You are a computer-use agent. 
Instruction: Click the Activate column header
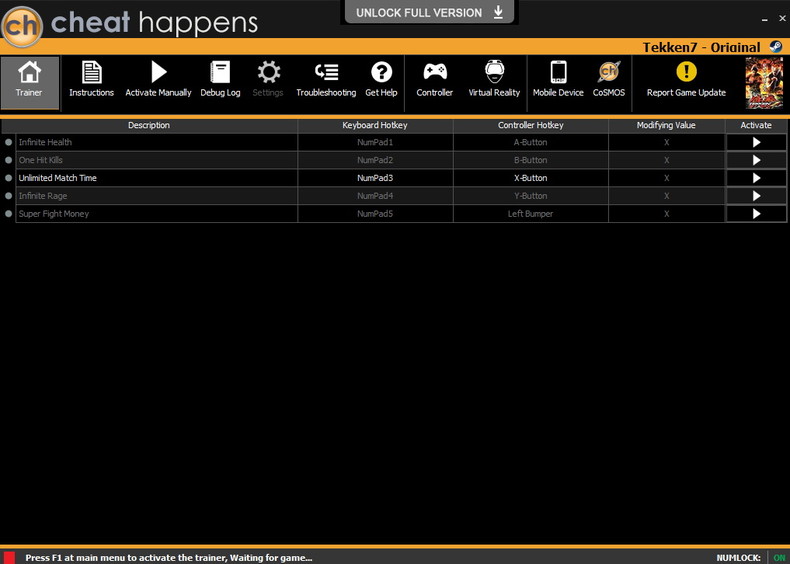coord(756,125)
